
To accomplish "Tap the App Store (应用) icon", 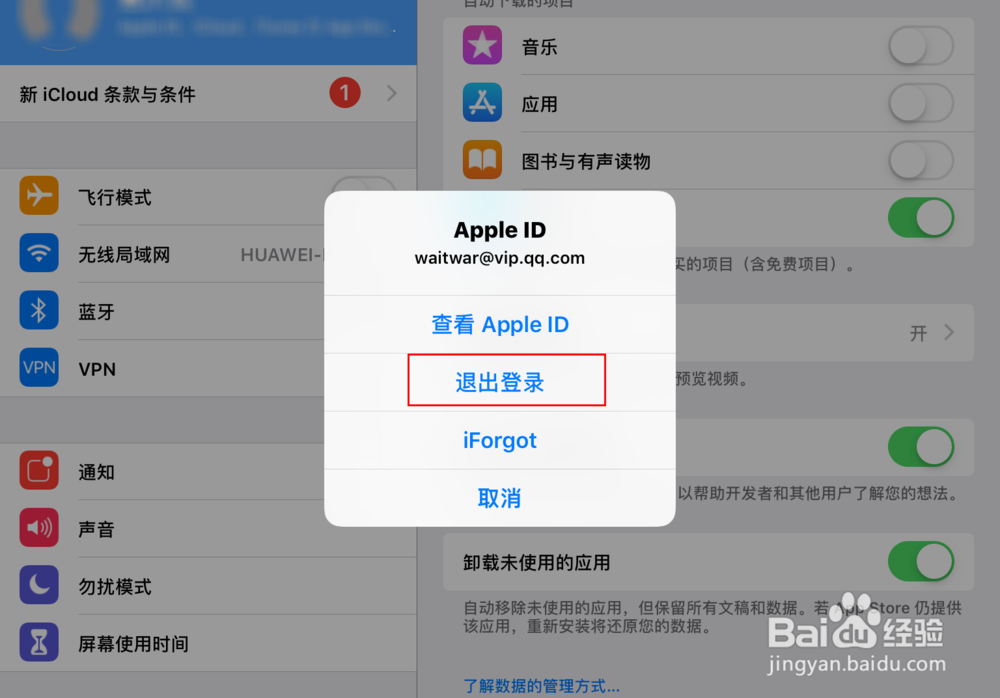I will (x=482, y=103).
